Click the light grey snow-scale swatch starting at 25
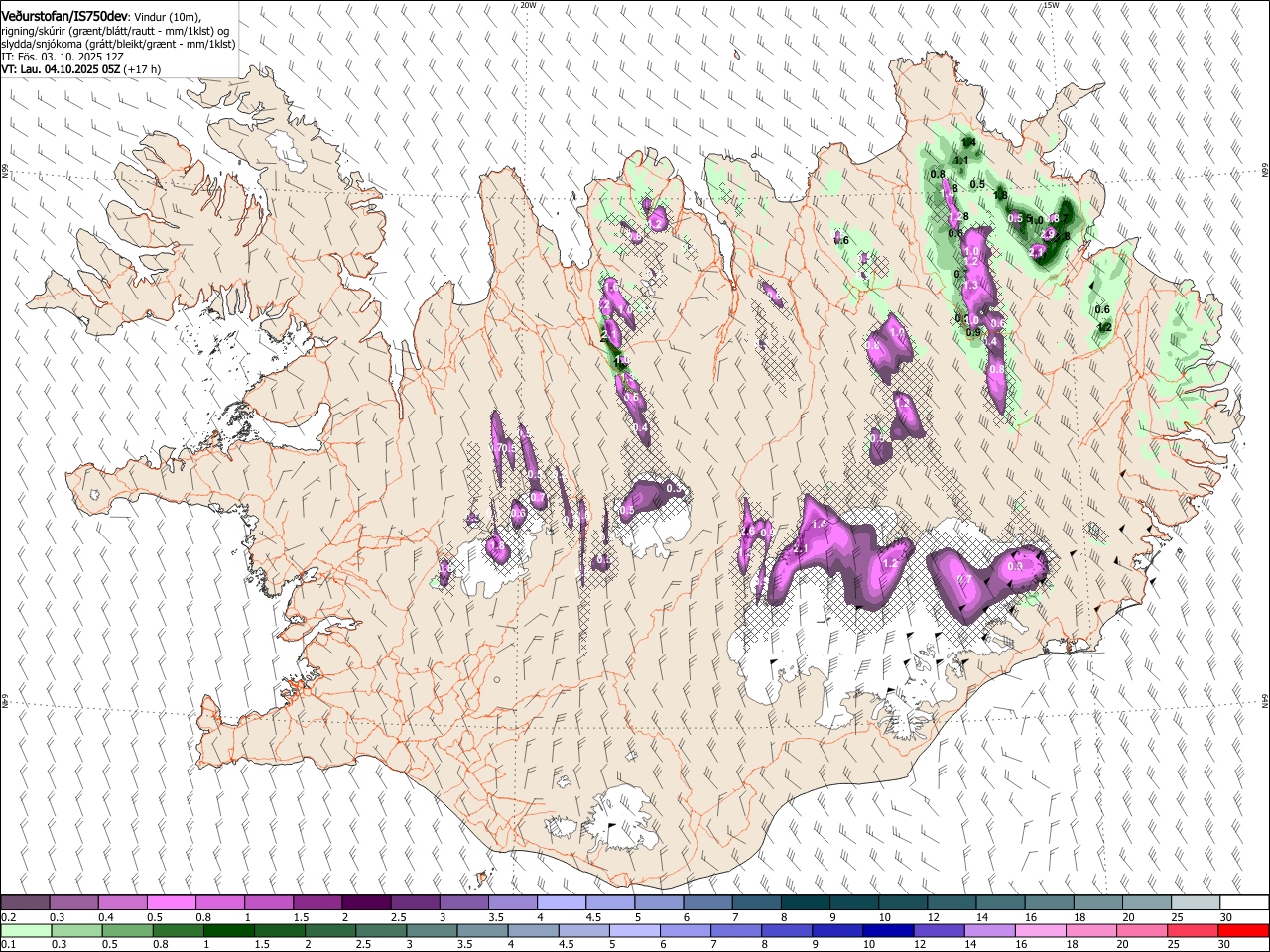This screenshot has height=952, width=1270. [x=1196, y=903]
